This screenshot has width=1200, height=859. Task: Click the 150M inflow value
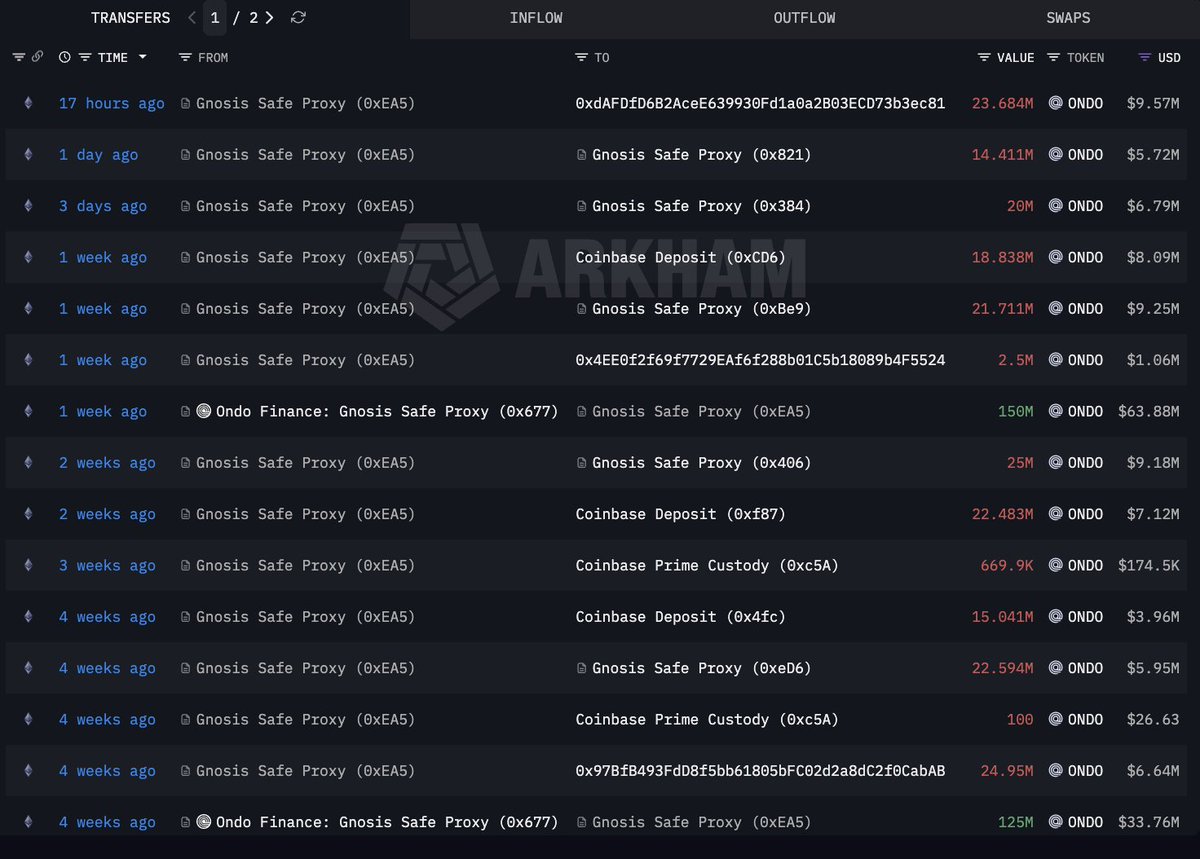pyautogui.click(x=1015, y=411)
